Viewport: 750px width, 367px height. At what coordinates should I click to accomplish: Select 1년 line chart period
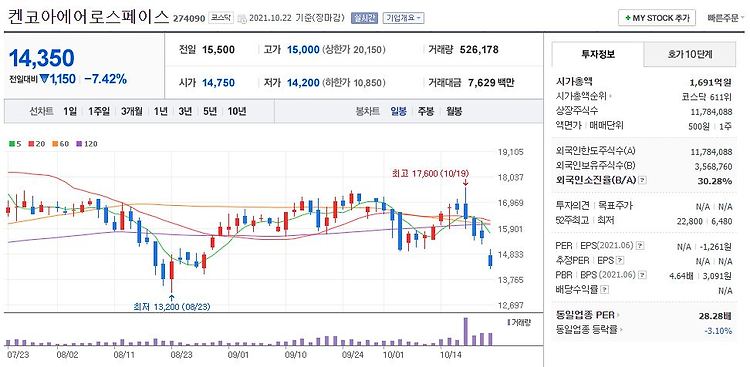[161, 111]
